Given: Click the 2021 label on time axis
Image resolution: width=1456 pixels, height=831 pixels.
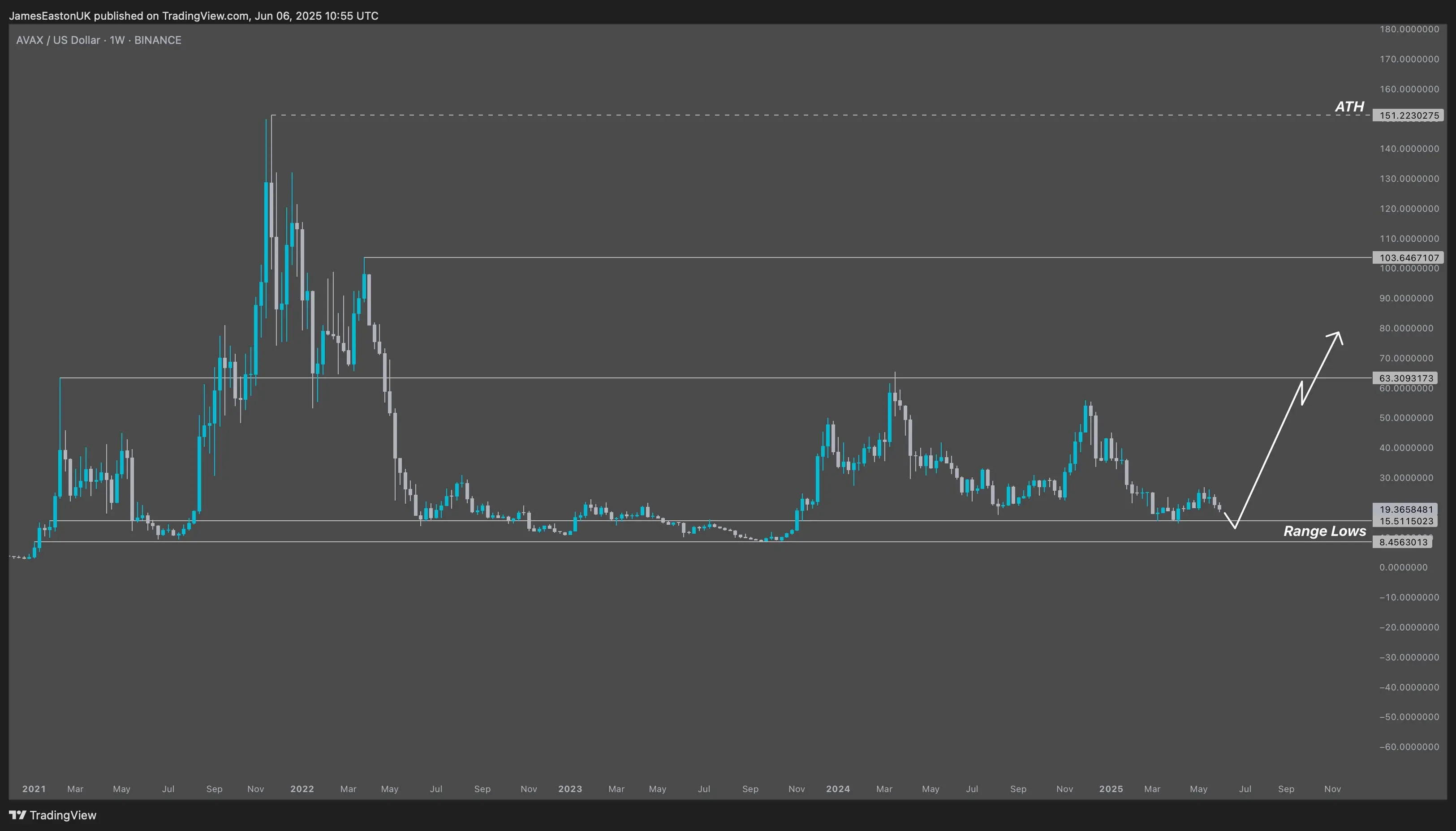Looking at the screenshot, I should [x=34, y=789].
